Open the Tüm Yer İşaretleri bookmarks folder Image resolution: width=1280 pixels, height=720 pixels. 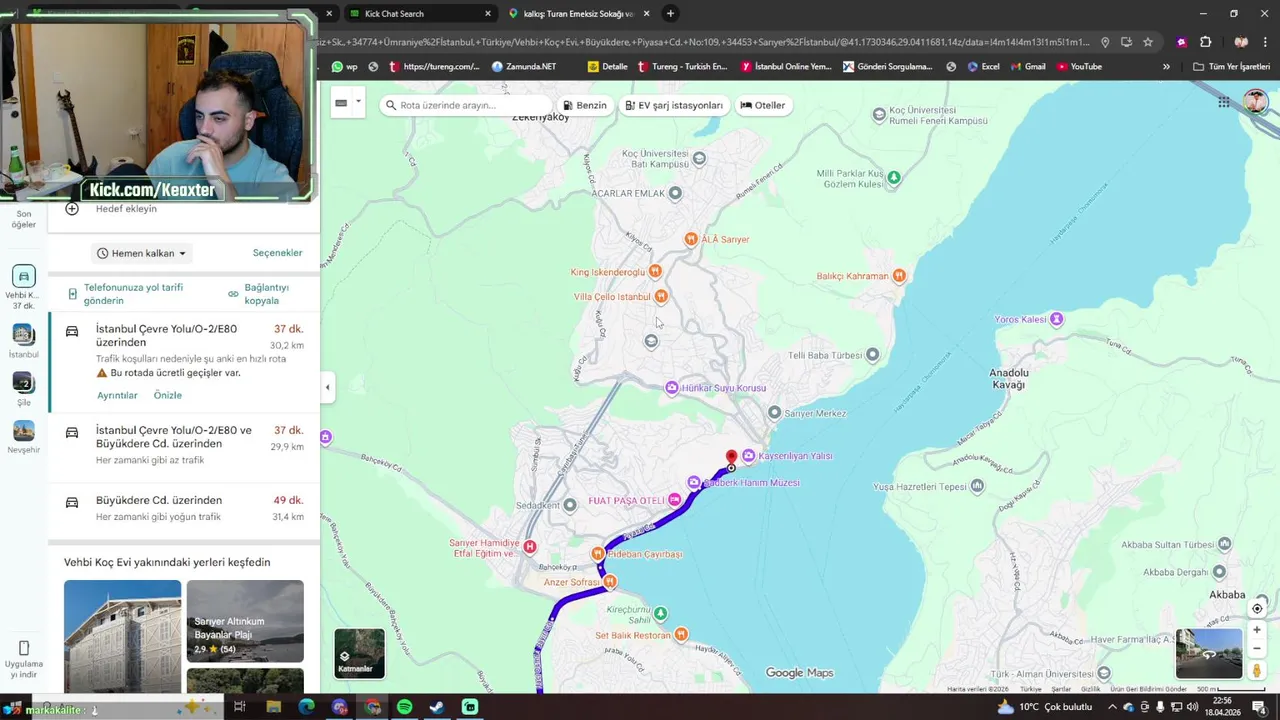click(1231, 67)
